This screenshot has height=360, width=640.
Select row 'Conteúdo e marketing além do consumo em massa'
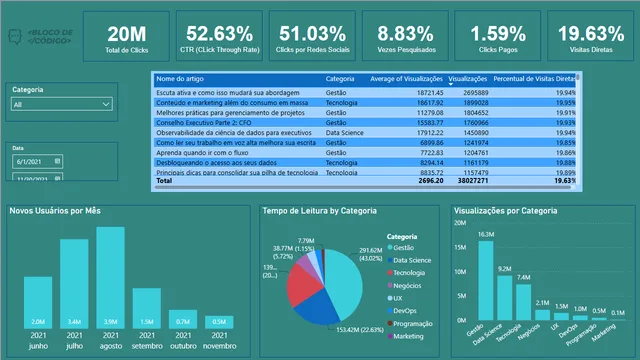pos(365,102)
